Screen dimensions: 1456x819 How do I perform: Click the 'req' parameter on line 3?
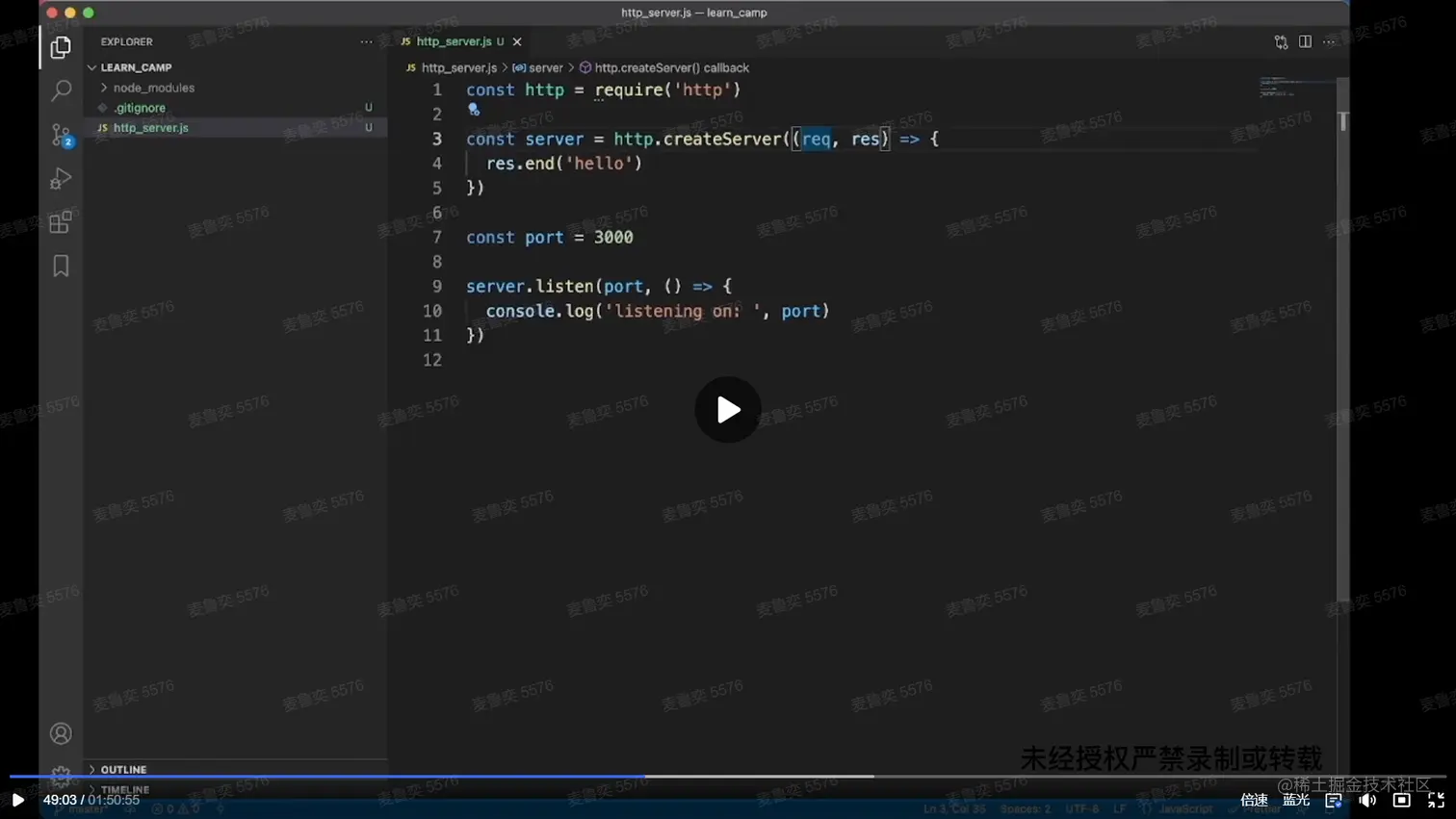tap(817, 140)
